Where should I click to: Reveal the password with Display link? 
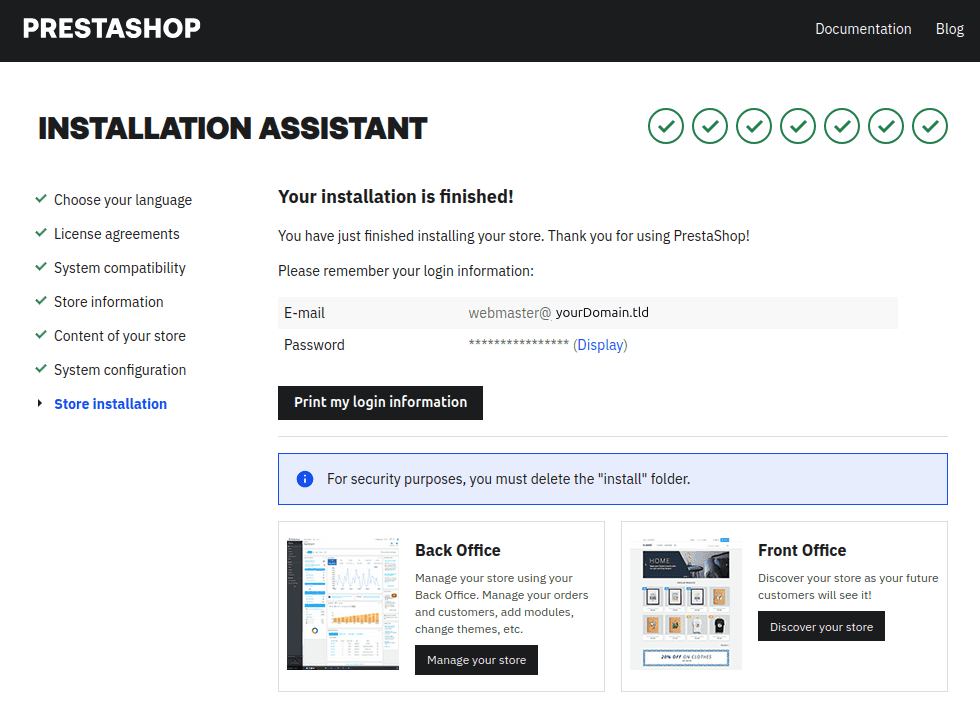pos(600,345)
